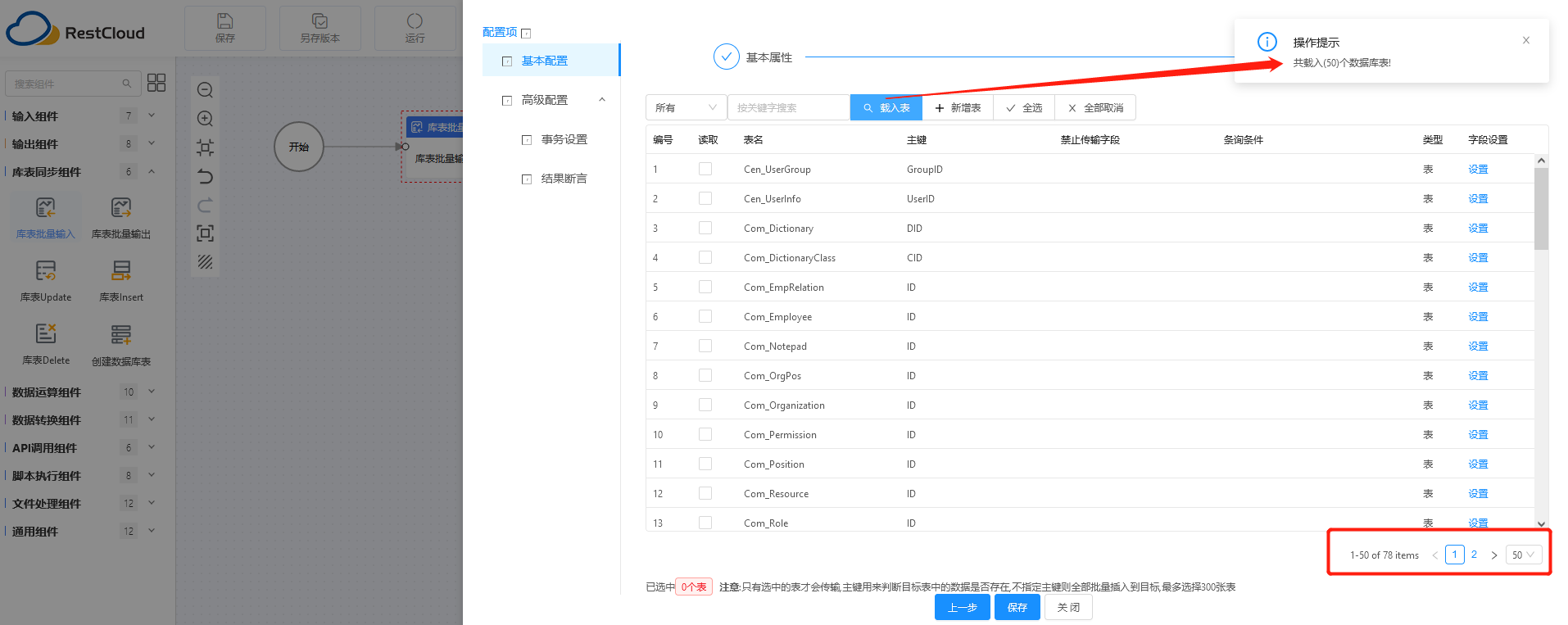Click the info icon in 操作提示 notification
This screenshot has height=625, width=1568.
click(1267, 42)
